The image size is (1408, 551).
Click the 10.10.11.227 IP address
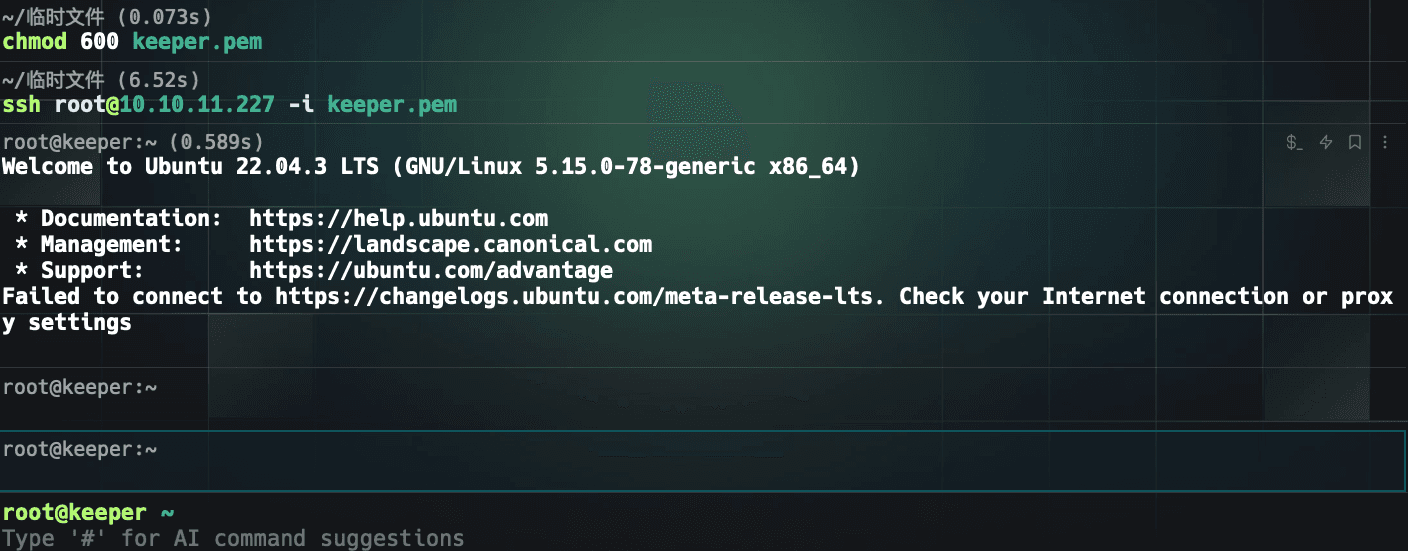tap(197, 104)
